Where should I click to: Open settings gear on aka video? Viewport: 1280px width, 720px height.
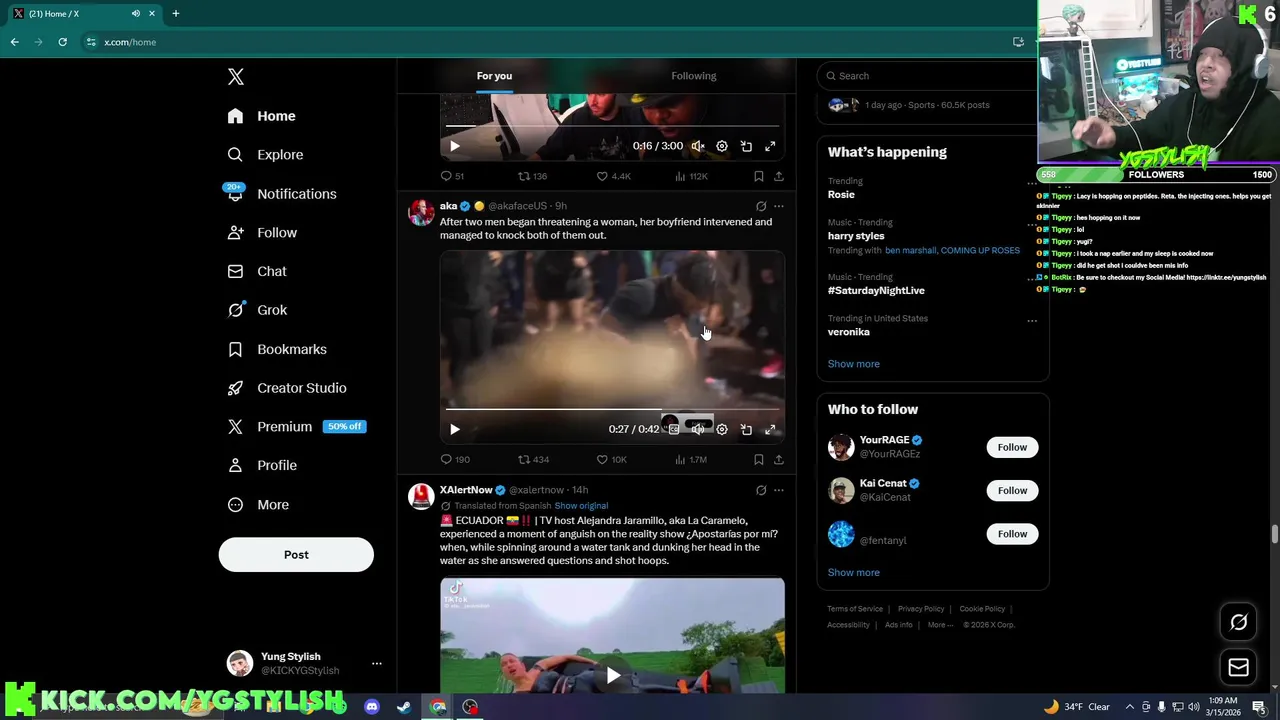pyautogui.click(x=722, y=429)
